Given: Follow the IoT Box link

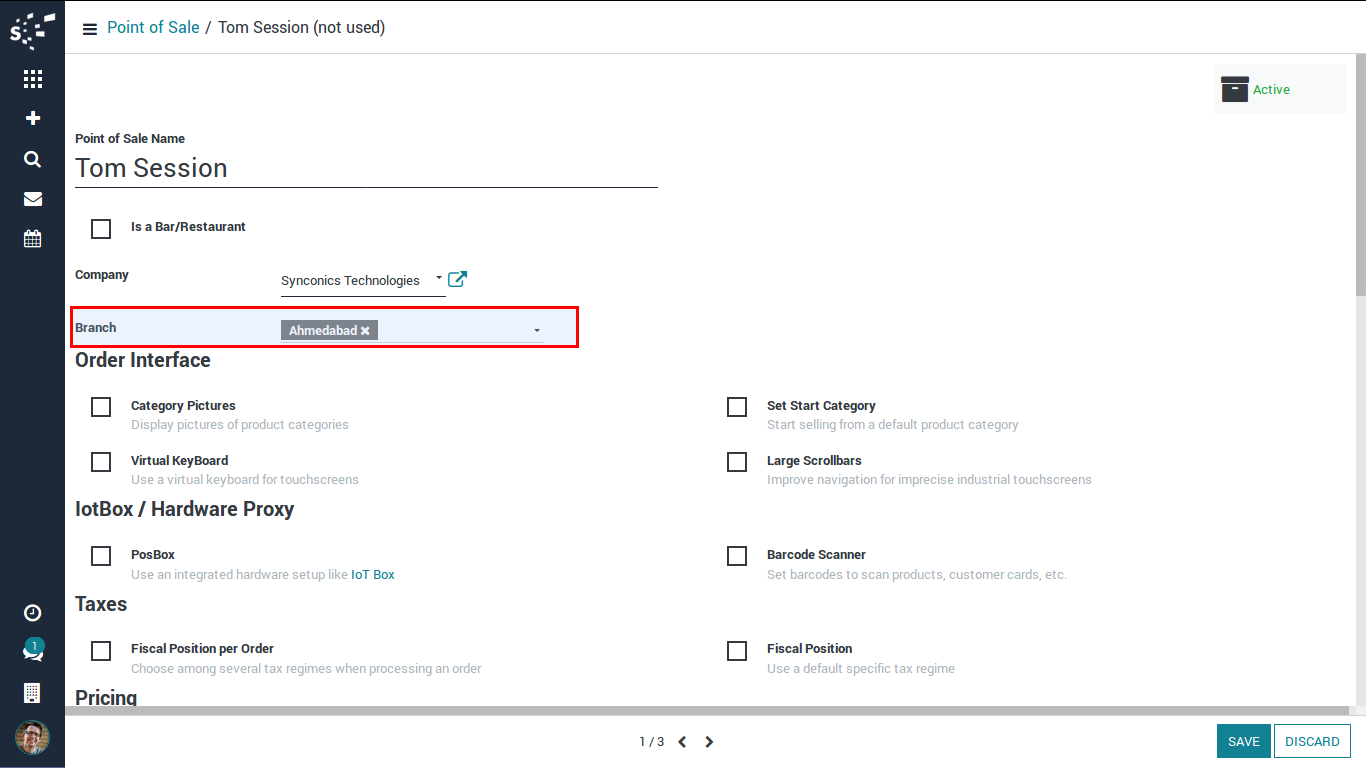Looking at the screenshot, I should coord(372,575).
